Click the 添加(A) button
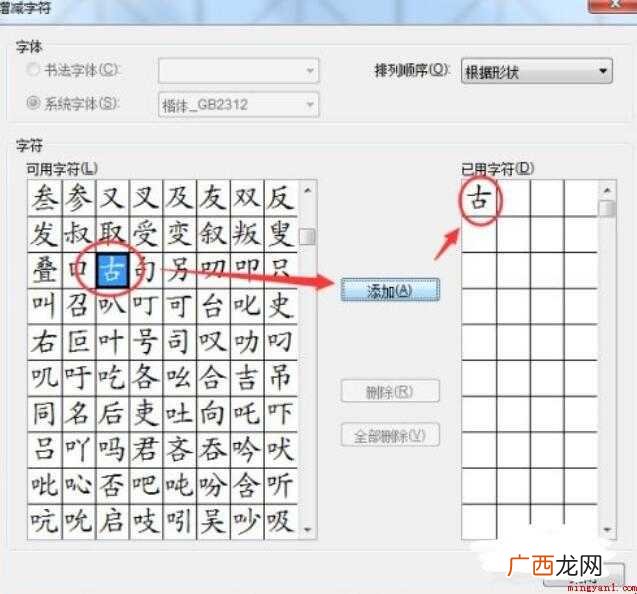637x594 pixels. coord(390,290)
